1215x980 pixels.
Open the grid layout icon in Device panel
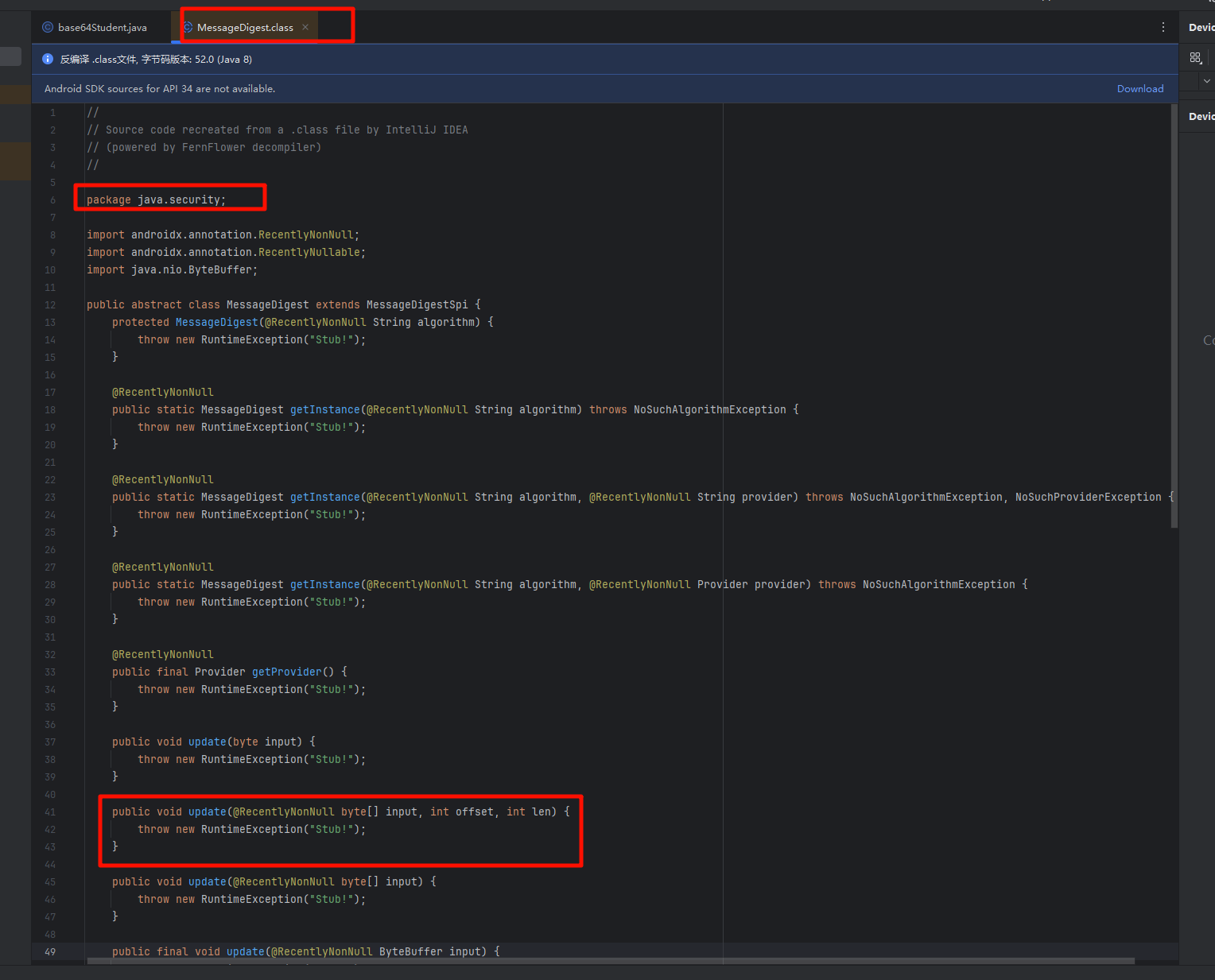(x=1195, y=58)
